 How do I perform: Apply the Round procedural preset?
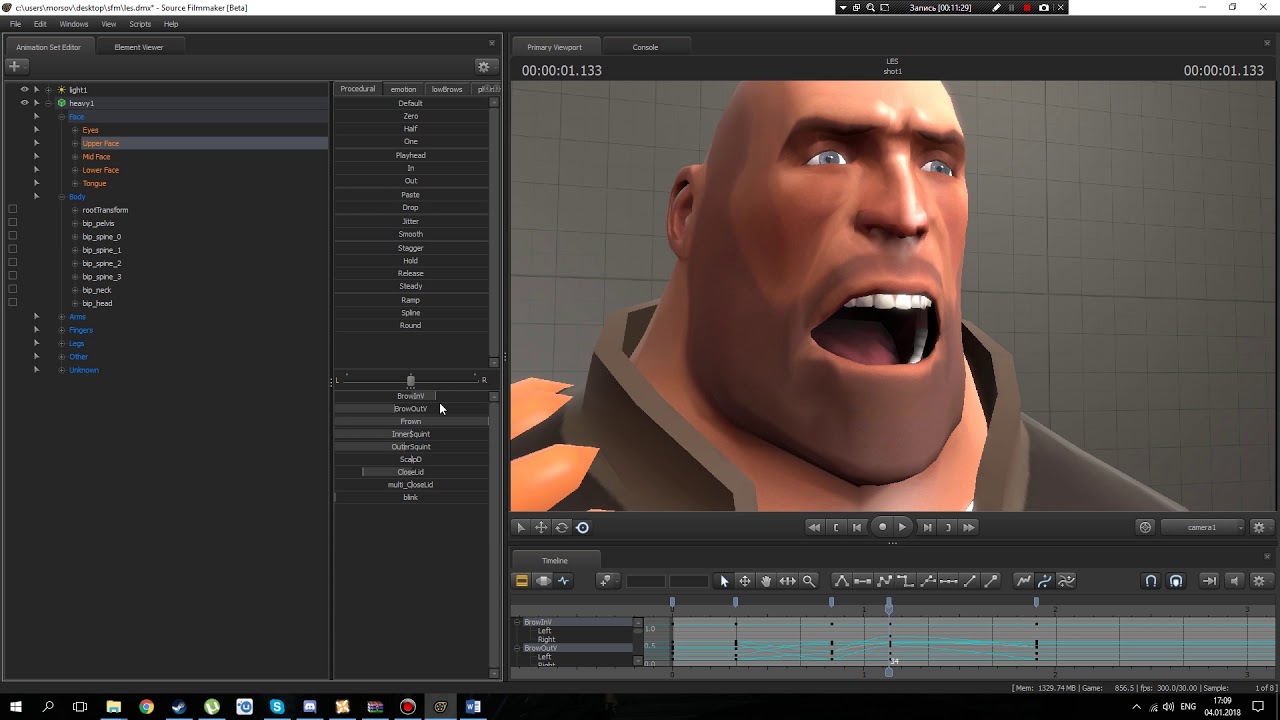pyautogui.click(x=411, y=325)
